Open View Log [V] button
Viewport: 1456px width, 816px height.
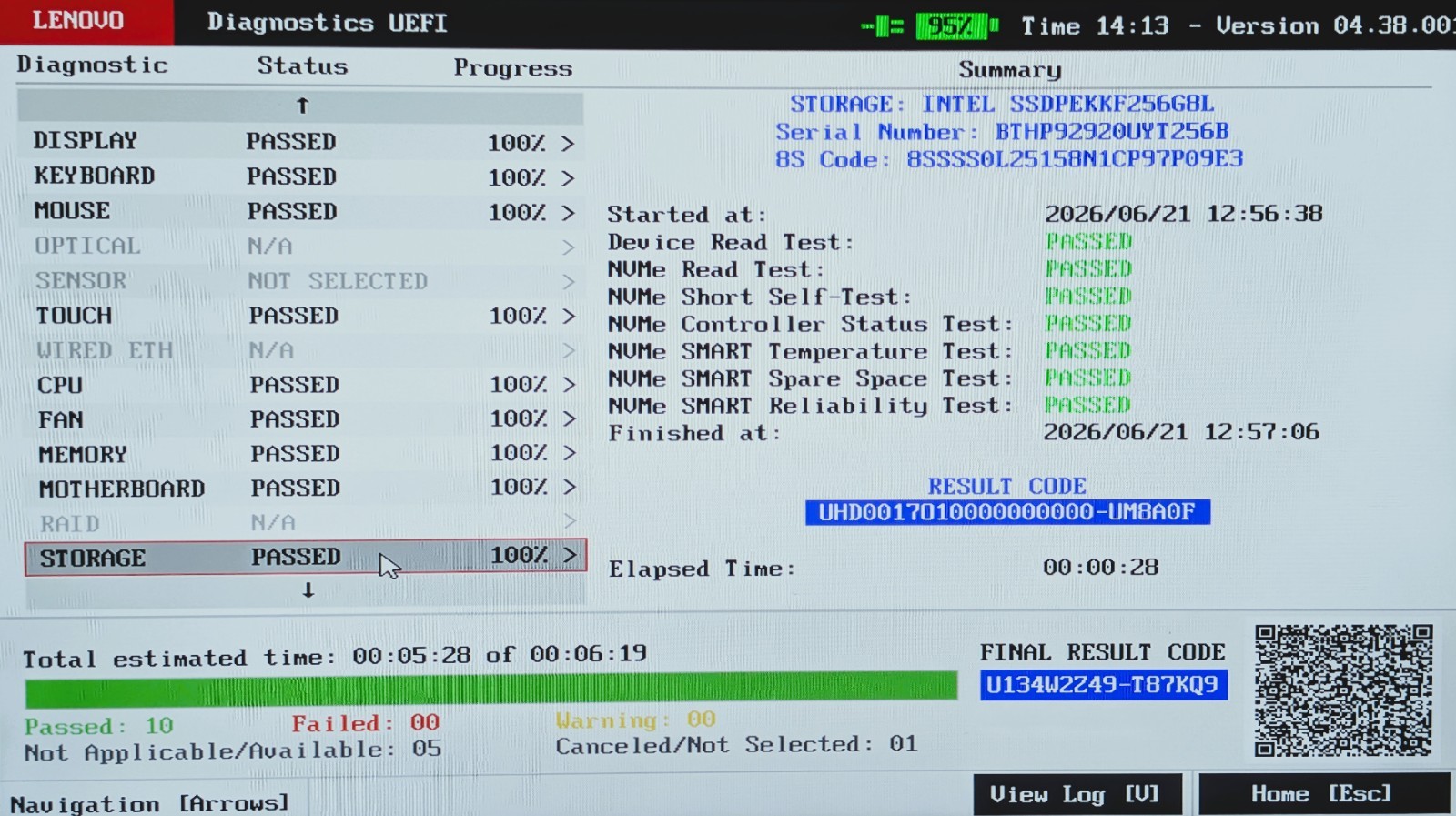[1077, 794]
